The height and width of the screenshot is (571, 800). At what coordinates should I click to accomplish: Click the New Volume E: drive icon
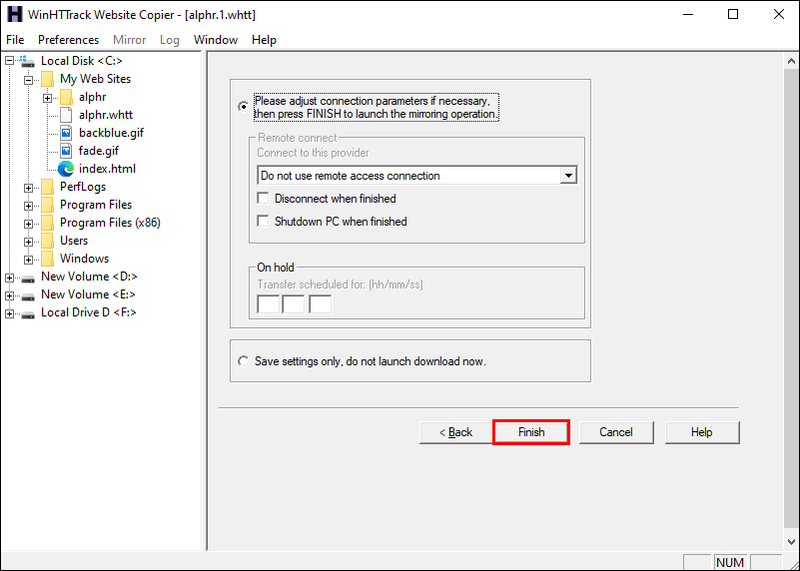[28, 296]
